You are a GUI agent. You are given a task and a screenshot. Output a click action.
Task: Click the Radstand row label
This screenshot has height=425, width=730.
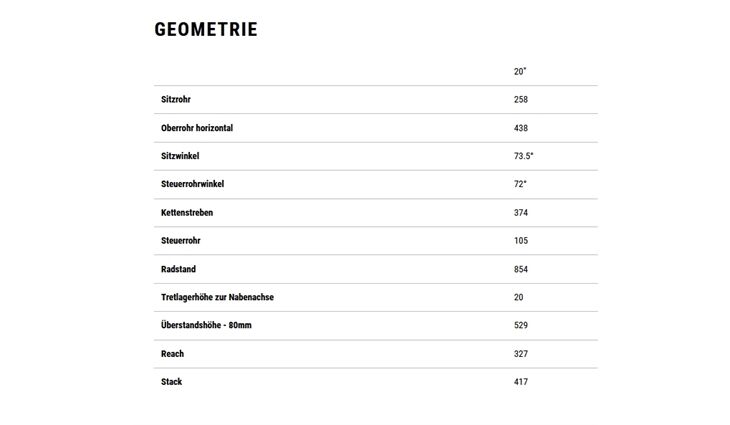[178, 269]
